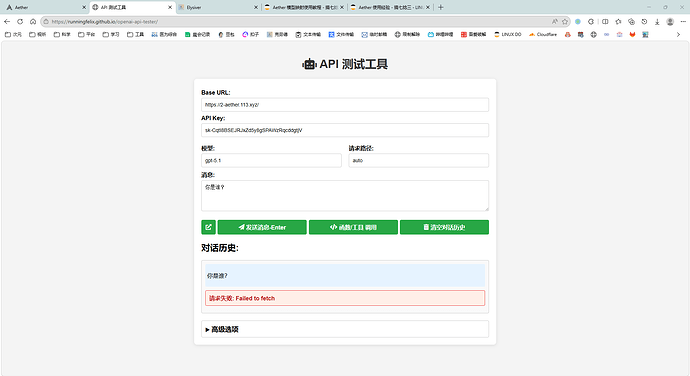The width and height of the screenshot is (690, 376).
Task: Open the browser extensions puzzle icon
Action: pyautogui.click(x=591, y=22)
